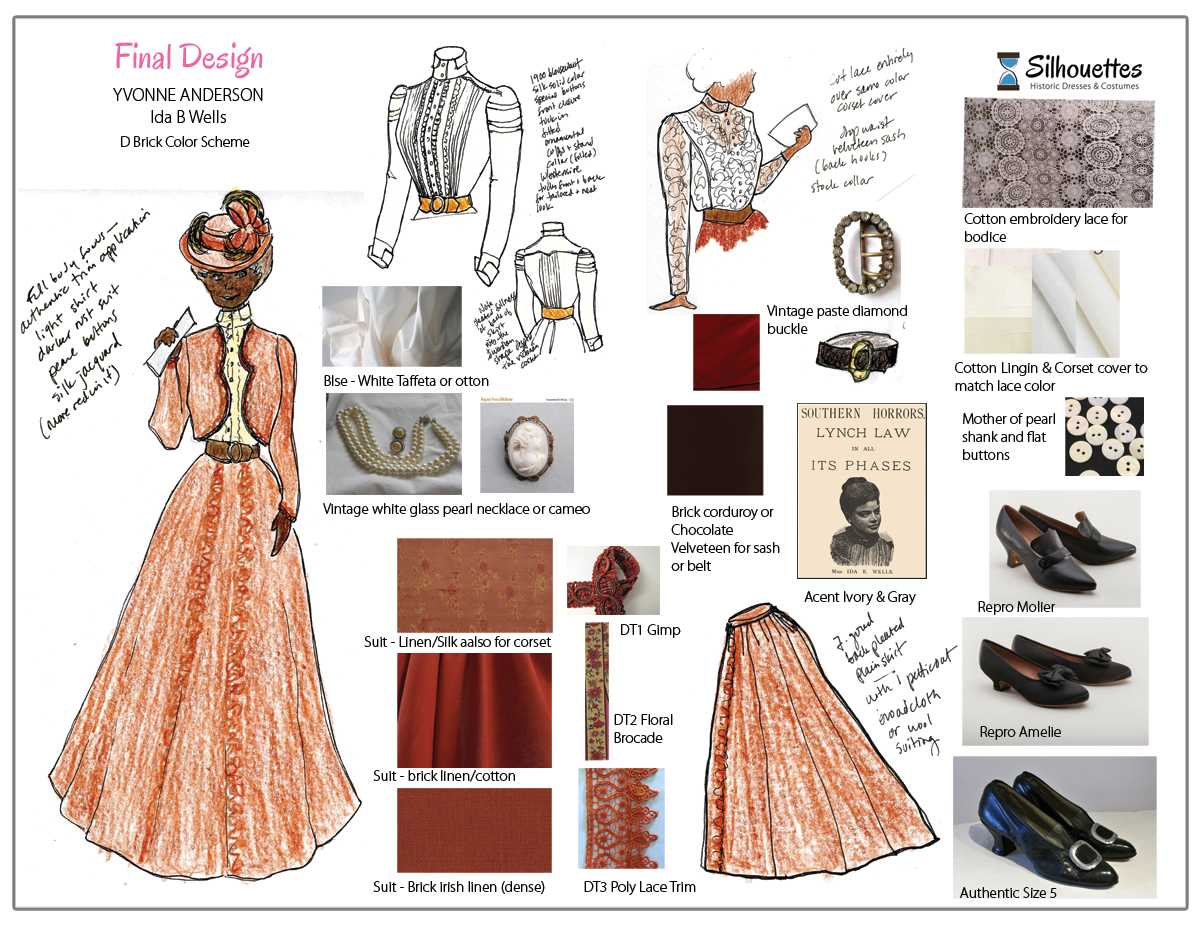Viewport: 1200px width, 927px height.
Task: Click the "Suit - brick linen/cotton" caption
Action: (x=444, y=776)
